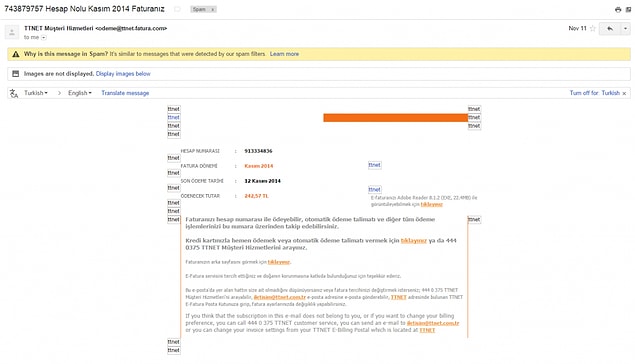The height and width of the screenshot is (364, 635).
Task: Click 'Turn off for: Turkish'
Action: coord(595,93)
